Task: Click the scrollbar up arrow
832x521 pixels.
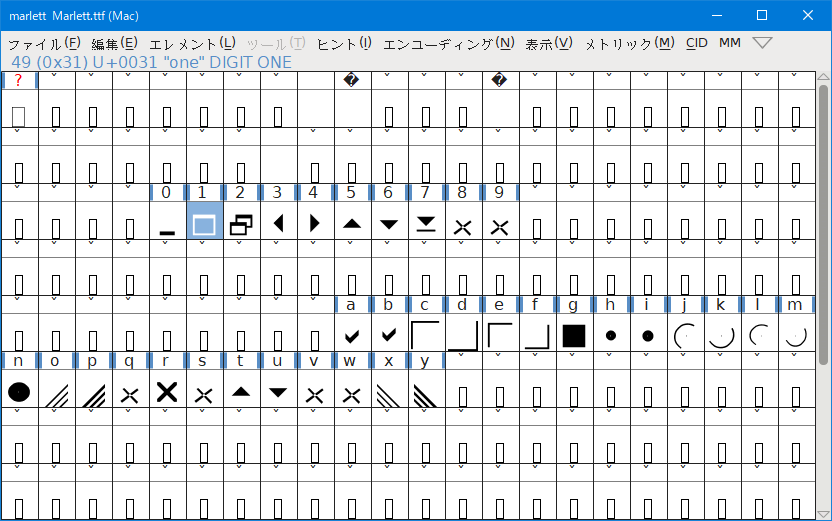Action: tap(824, 77)
